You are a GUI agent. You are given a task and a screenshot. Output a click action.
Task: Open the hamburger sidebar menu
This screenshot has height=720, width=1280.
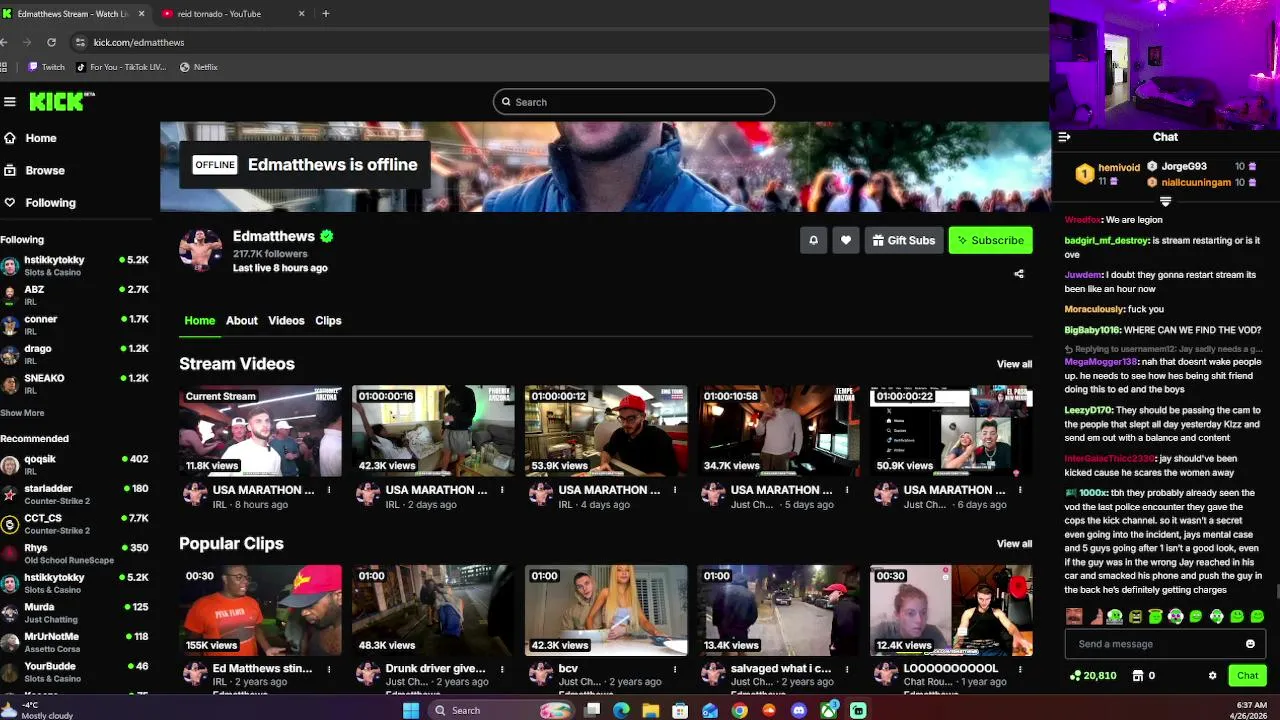click(10, 101)
